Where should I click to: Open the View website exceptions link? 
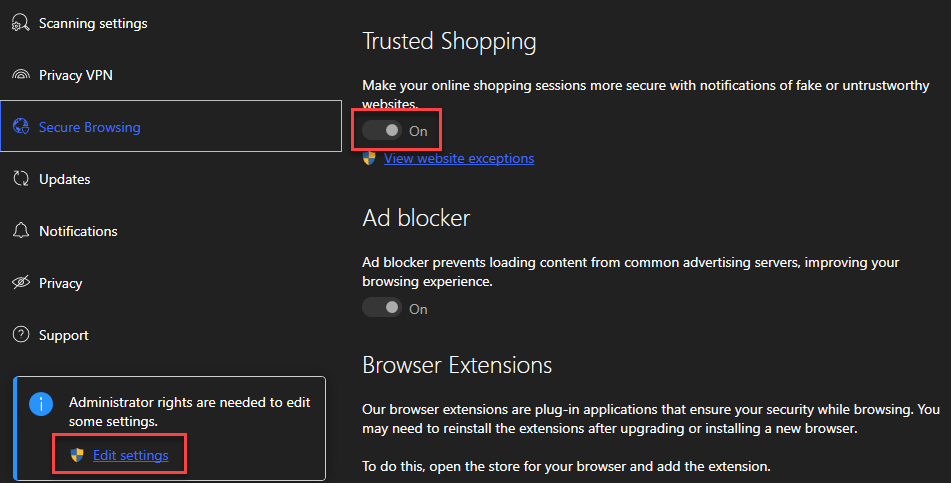pos(459,158)
